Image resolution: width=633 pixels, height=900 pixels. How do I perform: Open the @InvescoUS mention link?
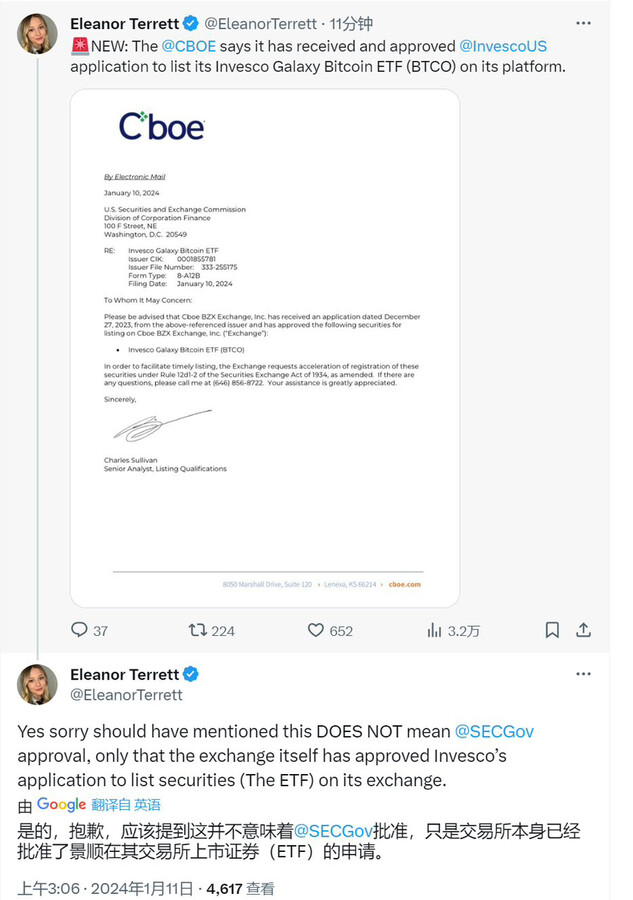[502, 46]
